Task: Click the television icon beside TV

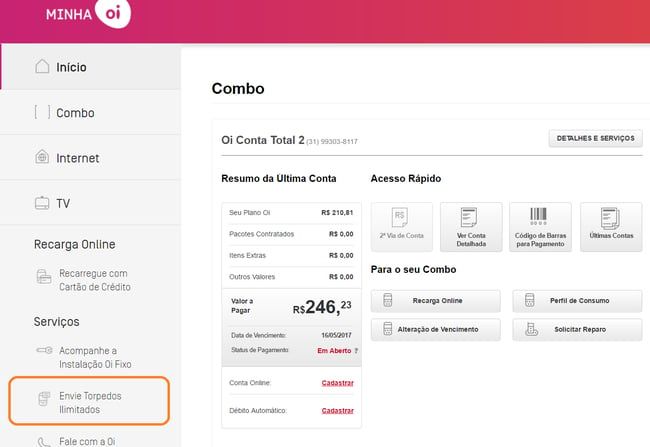Action: (42, 203)
